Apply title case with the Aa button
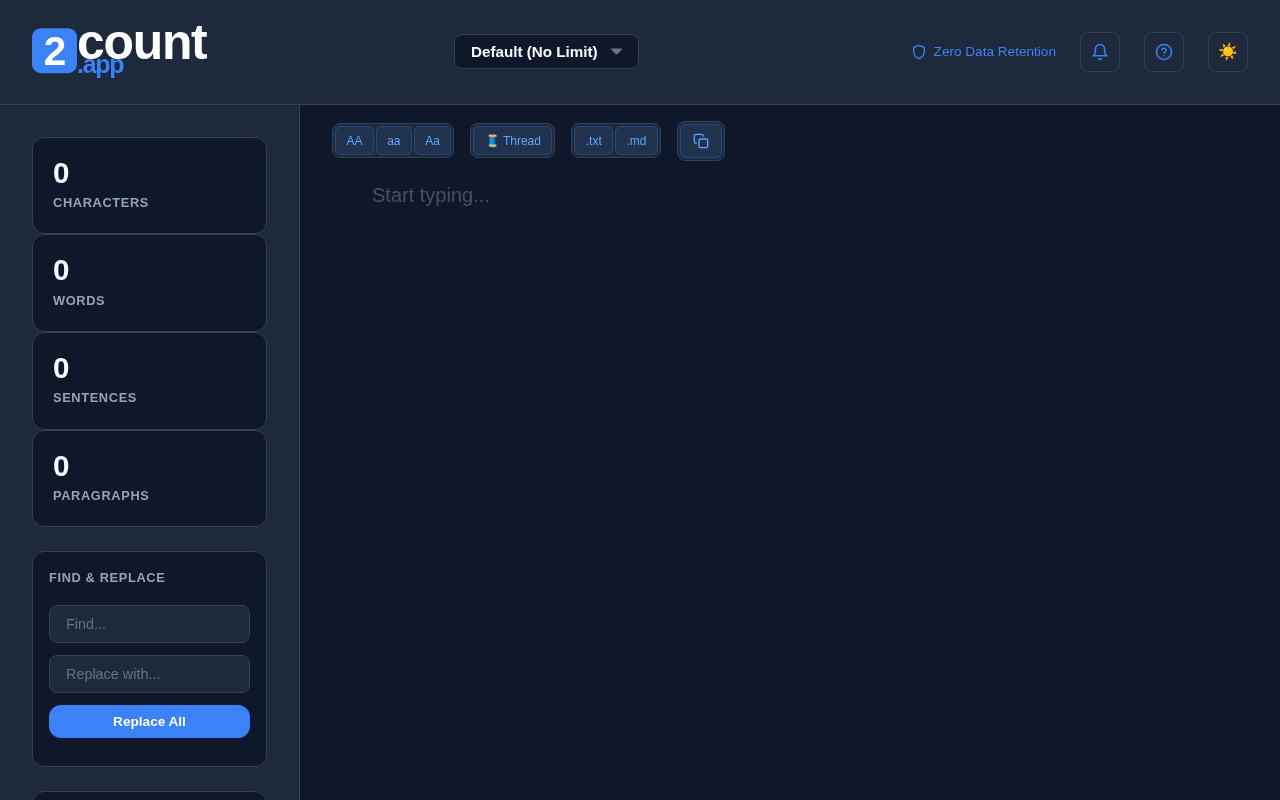Screen dimensions: 1280x800 [432, 141]
